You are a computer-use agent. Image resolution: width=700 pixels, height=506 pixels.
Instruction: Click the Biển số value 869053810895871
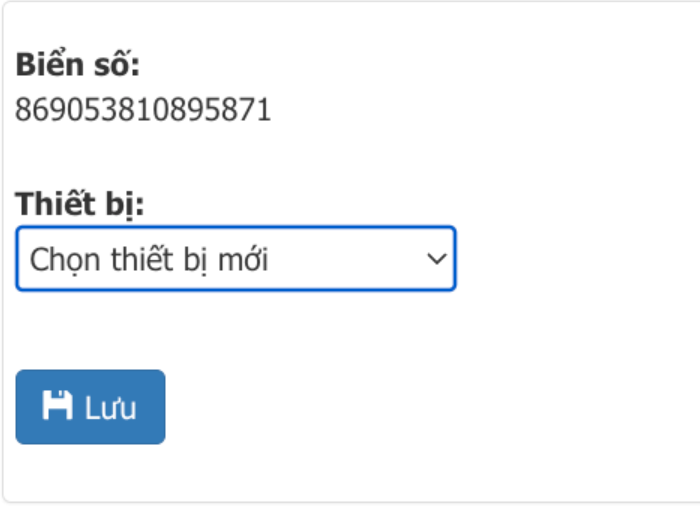(143, 109)
